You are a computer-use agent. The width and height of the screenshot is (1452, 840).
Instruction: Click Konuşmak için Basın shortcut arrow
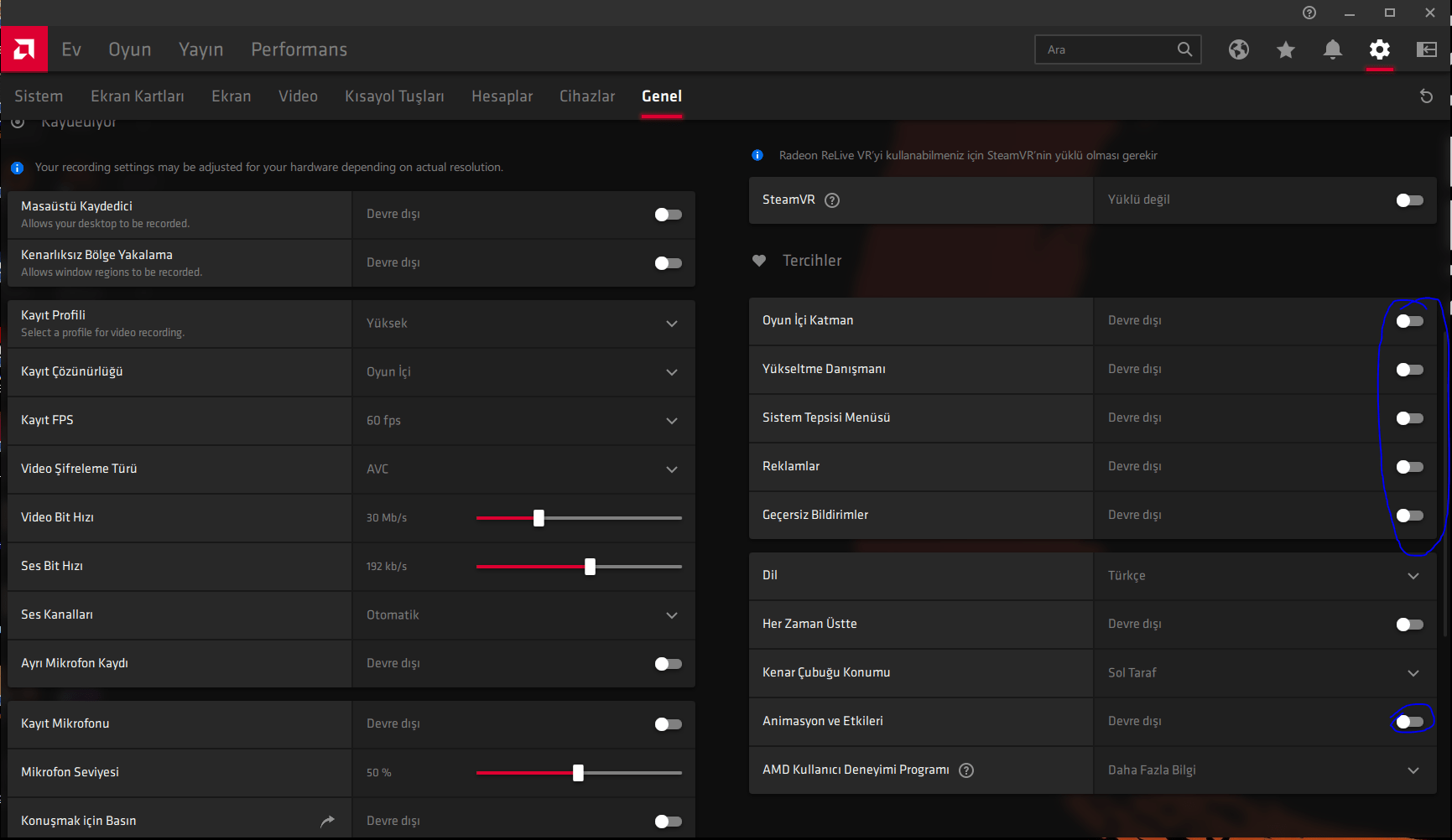click(x=327, y=821)
